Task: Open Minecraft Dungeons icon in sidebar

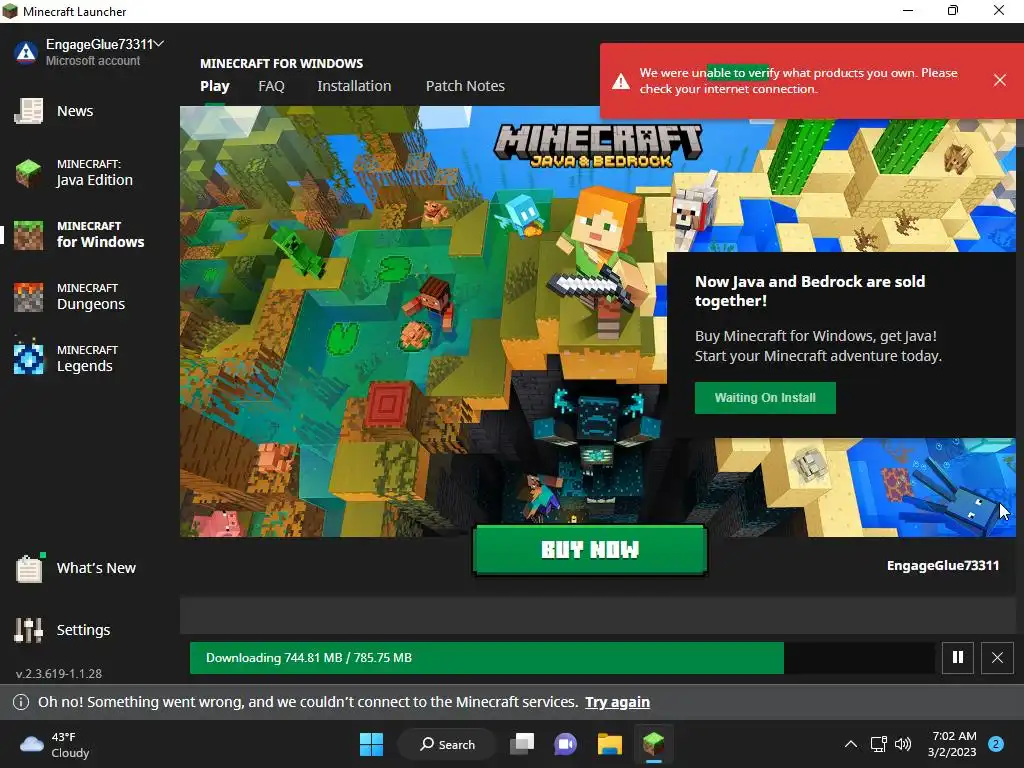Action: coord(29,297)
